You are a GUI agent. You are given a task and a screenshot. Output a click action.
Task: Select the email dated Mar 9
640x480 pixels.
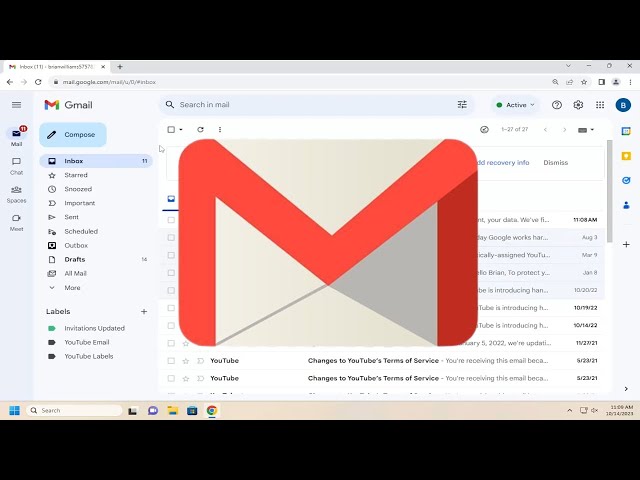tap(171, 255)
